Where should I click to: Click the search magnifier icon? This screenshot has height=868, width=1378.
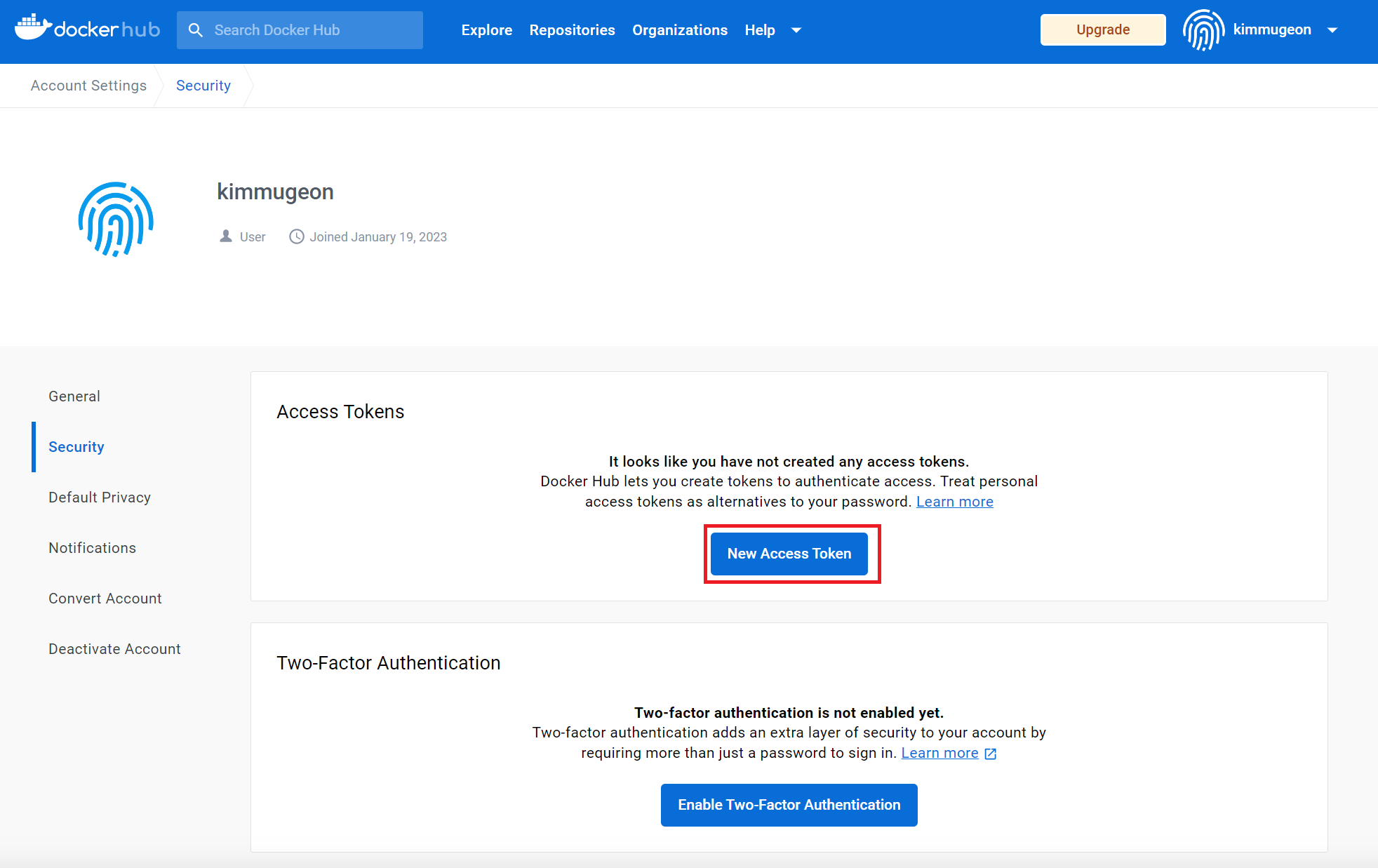(196, 30)
